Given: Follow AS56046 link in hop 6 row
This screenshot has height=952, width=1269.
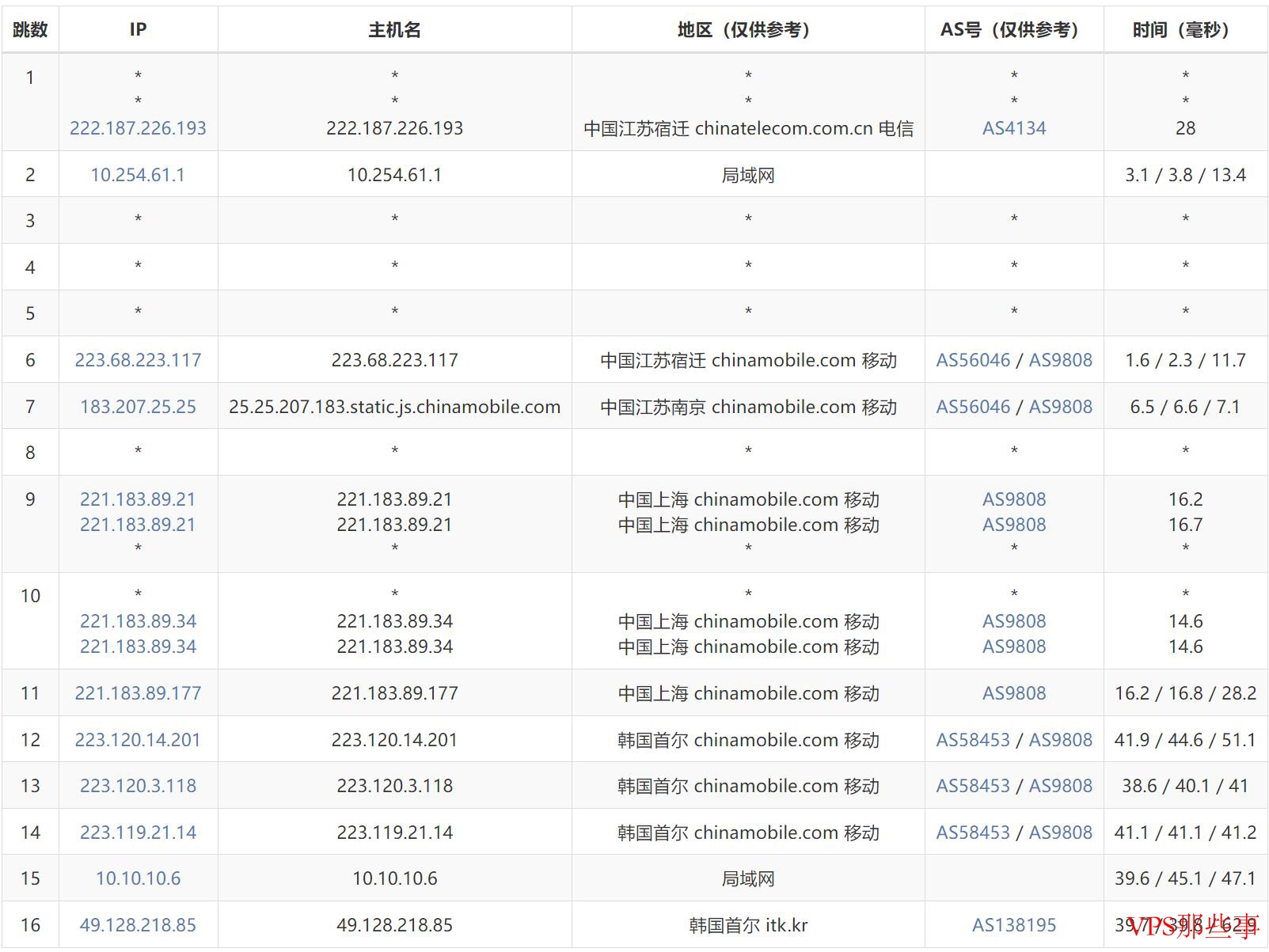Looking at the screenshot, I should 973,360.
